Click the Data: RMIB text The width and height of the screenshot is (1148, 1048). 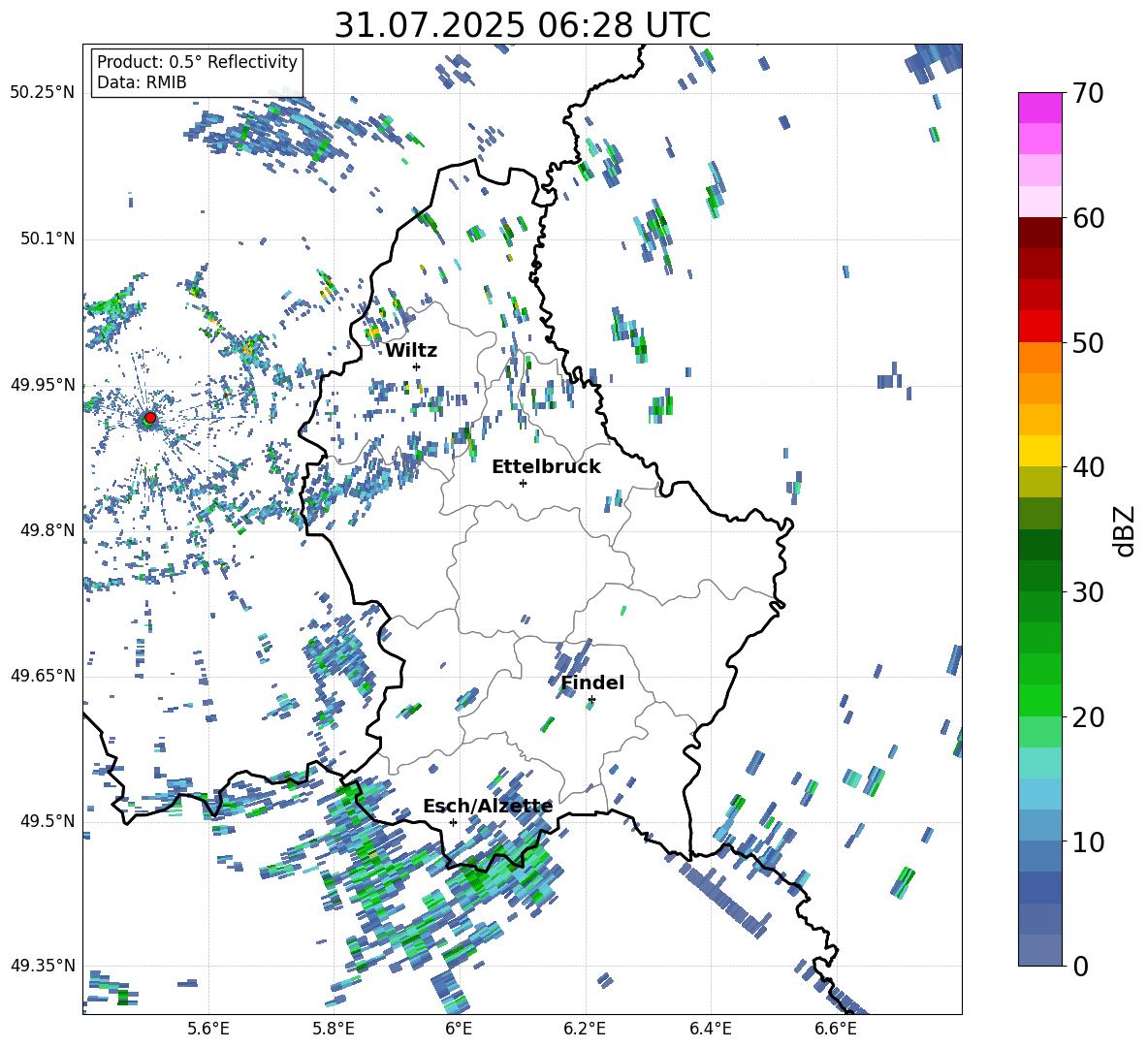click(x=142, y=82)
